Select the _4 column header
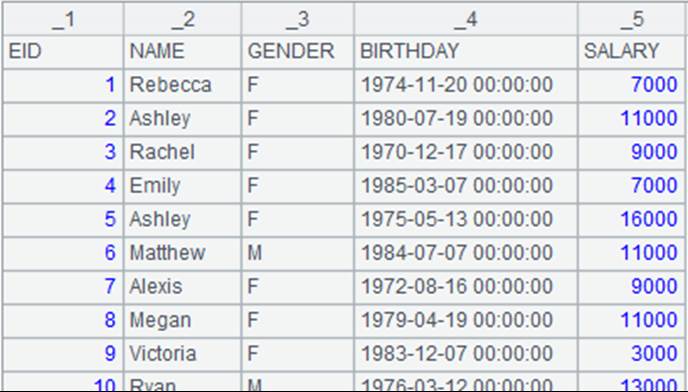The image size is (688, 392). (x=466, y=19)
